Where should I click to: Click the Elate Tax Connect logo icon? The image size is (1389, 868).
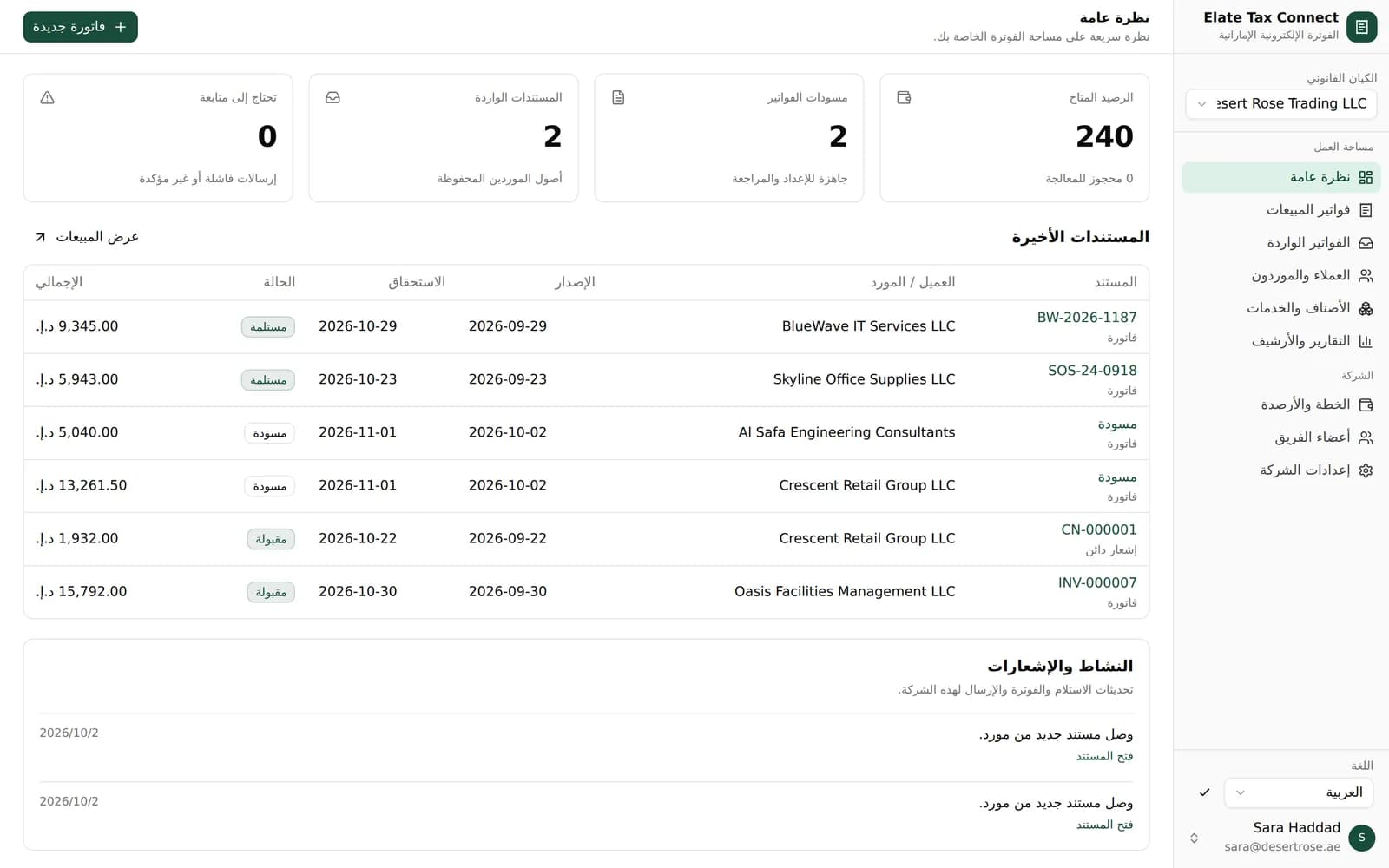[x=1361, y=27]
